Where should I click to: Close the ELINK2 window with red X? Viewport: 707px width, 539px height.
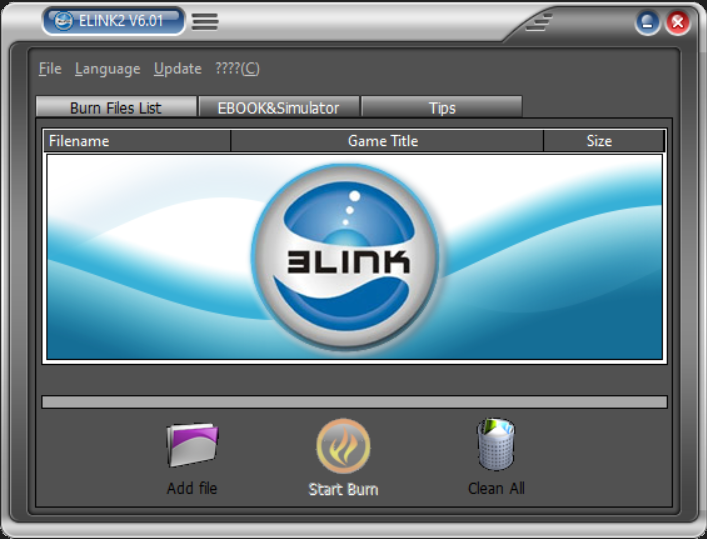click(x=678, y=23)
